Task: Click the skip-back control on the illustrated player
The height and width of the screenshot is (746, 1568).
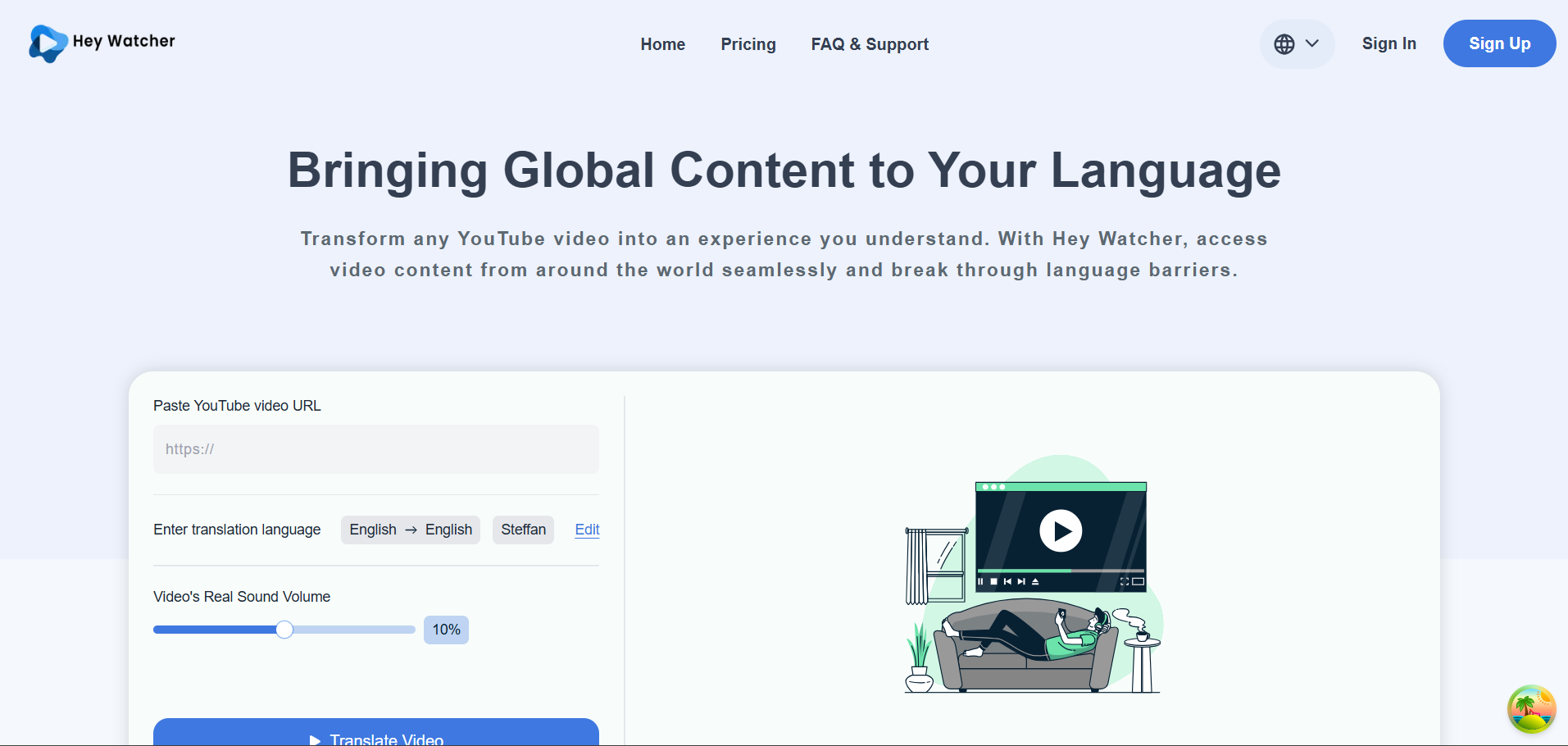Action: 1009,581
